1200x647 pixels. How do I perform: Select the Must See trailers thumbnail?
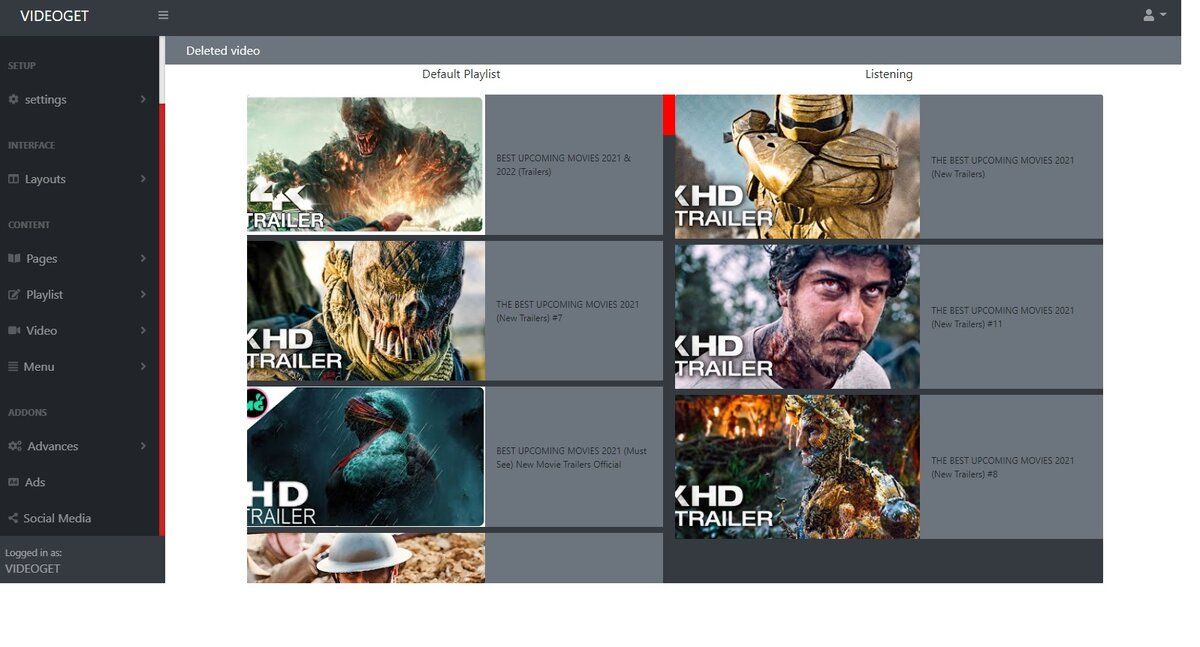pos(365,457)
